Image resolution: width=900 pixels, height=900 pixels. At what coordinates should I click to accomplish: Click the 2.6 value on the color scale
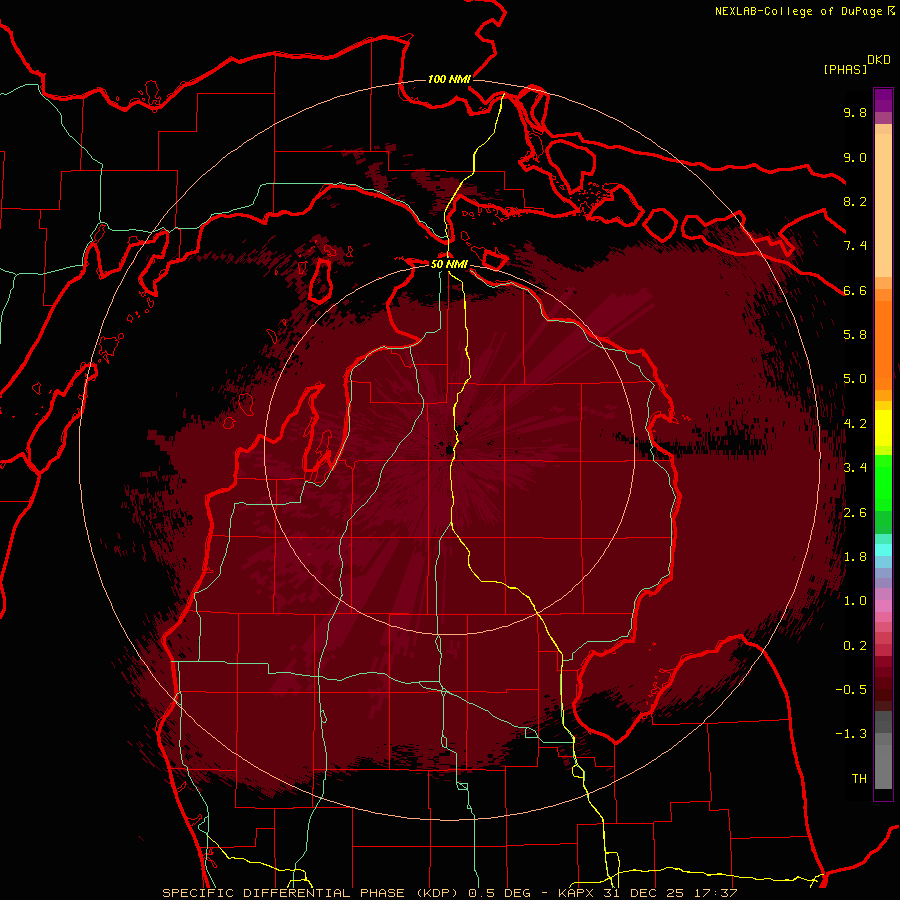pos(855,513)
